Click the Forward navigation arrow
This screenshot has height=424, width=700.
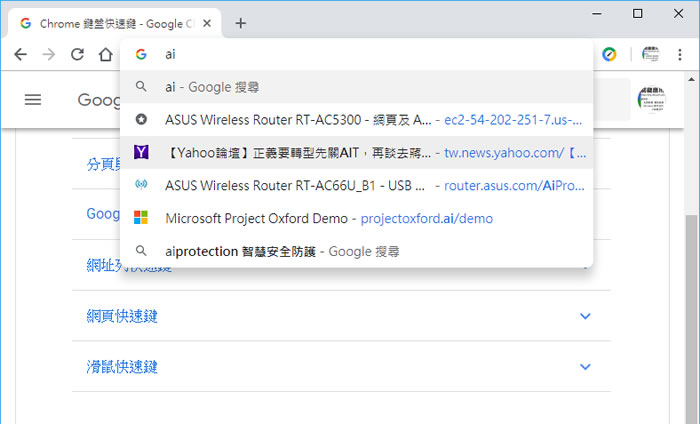(x=49, y=54)
